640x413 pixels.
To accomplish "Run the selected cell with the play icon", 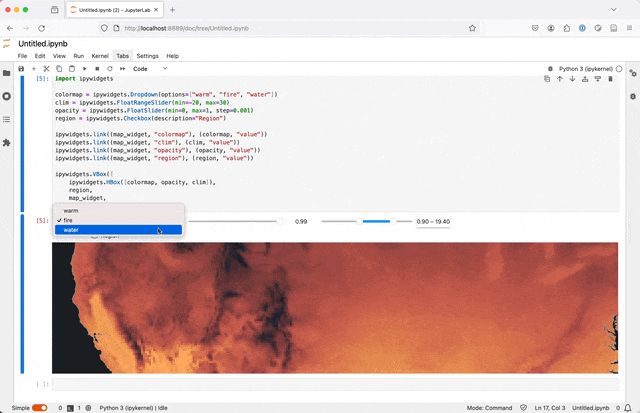I will 84,69.
